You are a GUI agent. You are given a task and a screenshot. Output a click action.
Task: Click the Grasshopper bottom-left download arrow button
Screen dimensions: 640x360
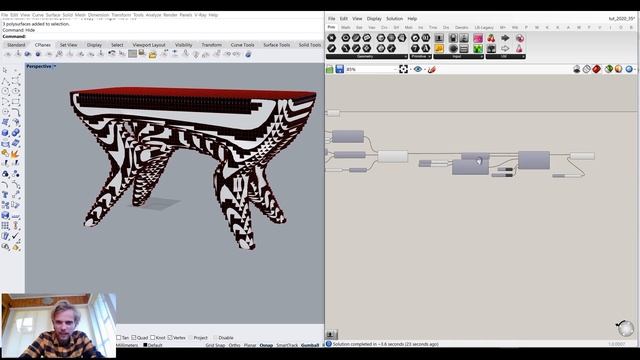point(331,335)
